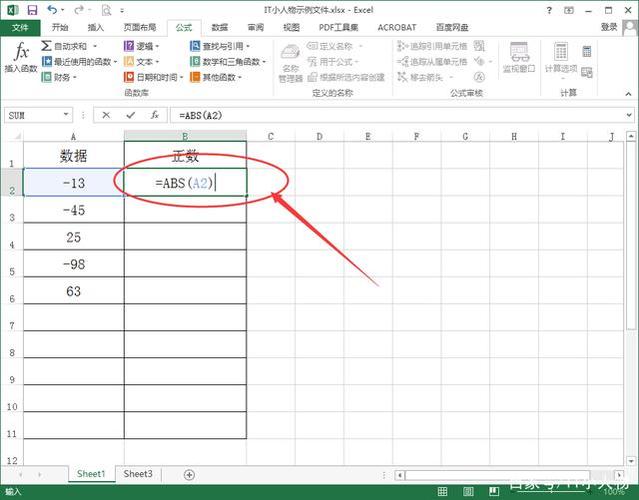The width and height of the screenshot is (639, 500).
Task: Select the row 7 header
Action: (x=12, y=318)
